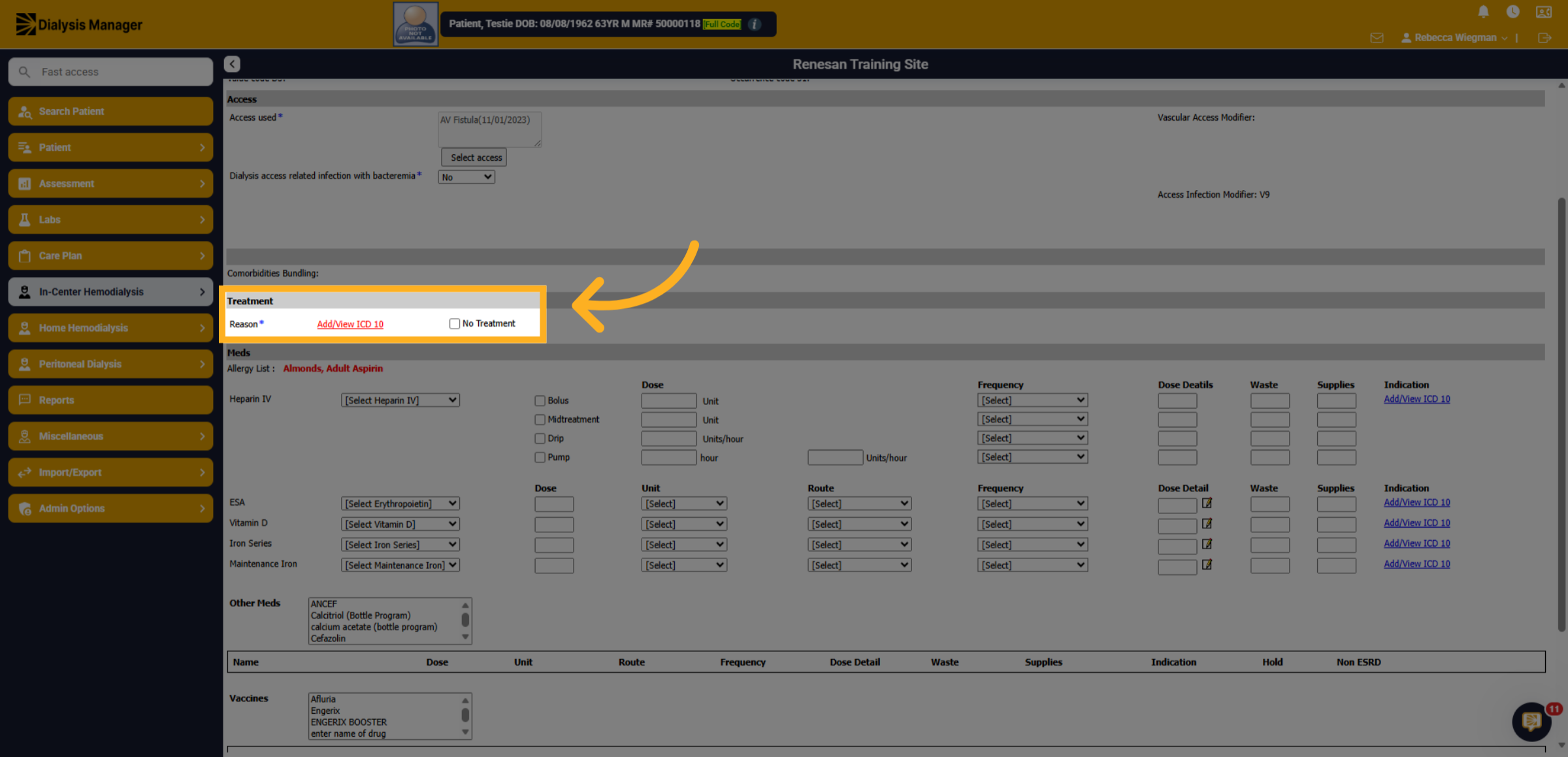Open the clock history icon
Image resolution: width=1568 pixels, height=757 pixels.
point(1512,12)
